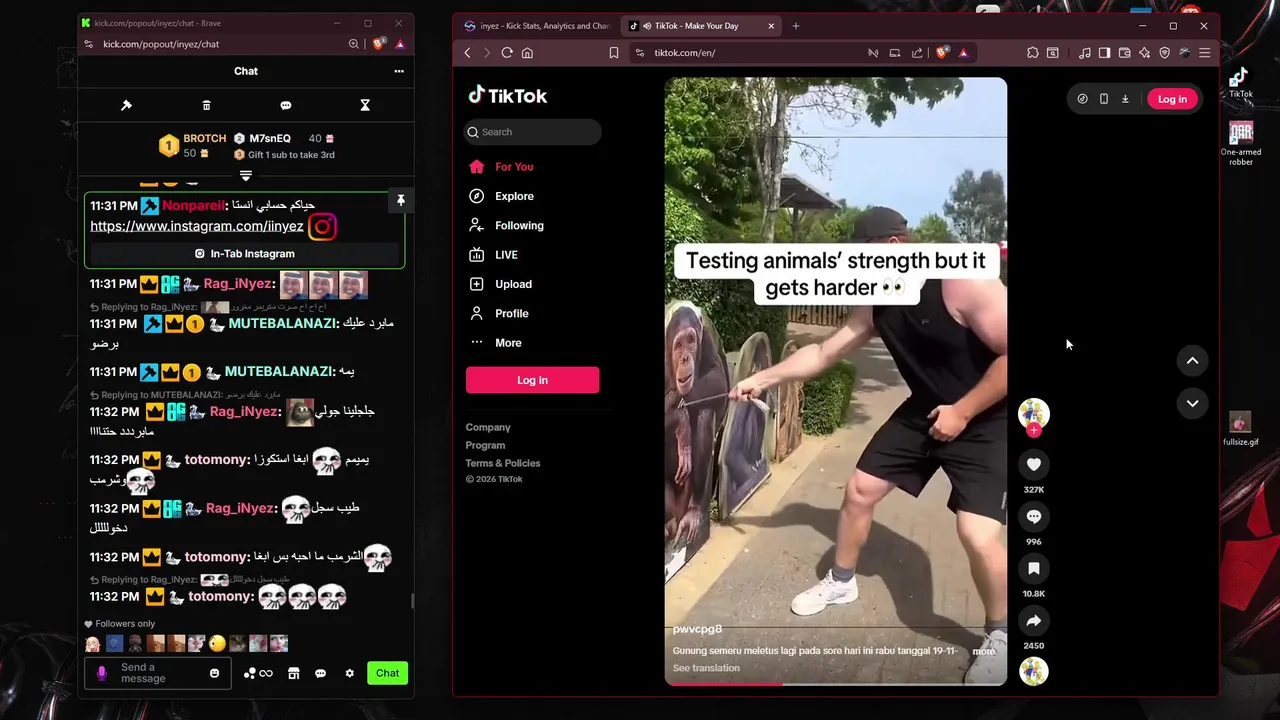Click Log in button at TikTok top right
1280x720 pixels.
1172,99
